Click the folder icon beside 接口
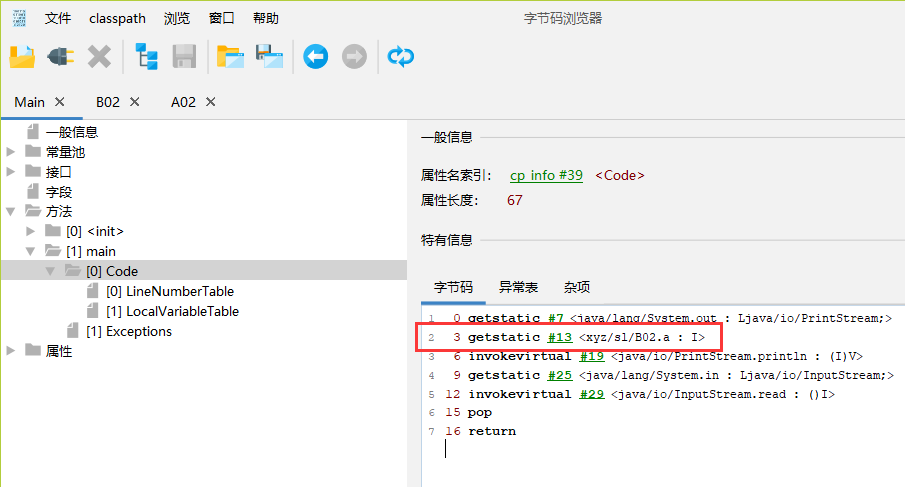This screenshot has height=487, width=905. coord(33,171)
